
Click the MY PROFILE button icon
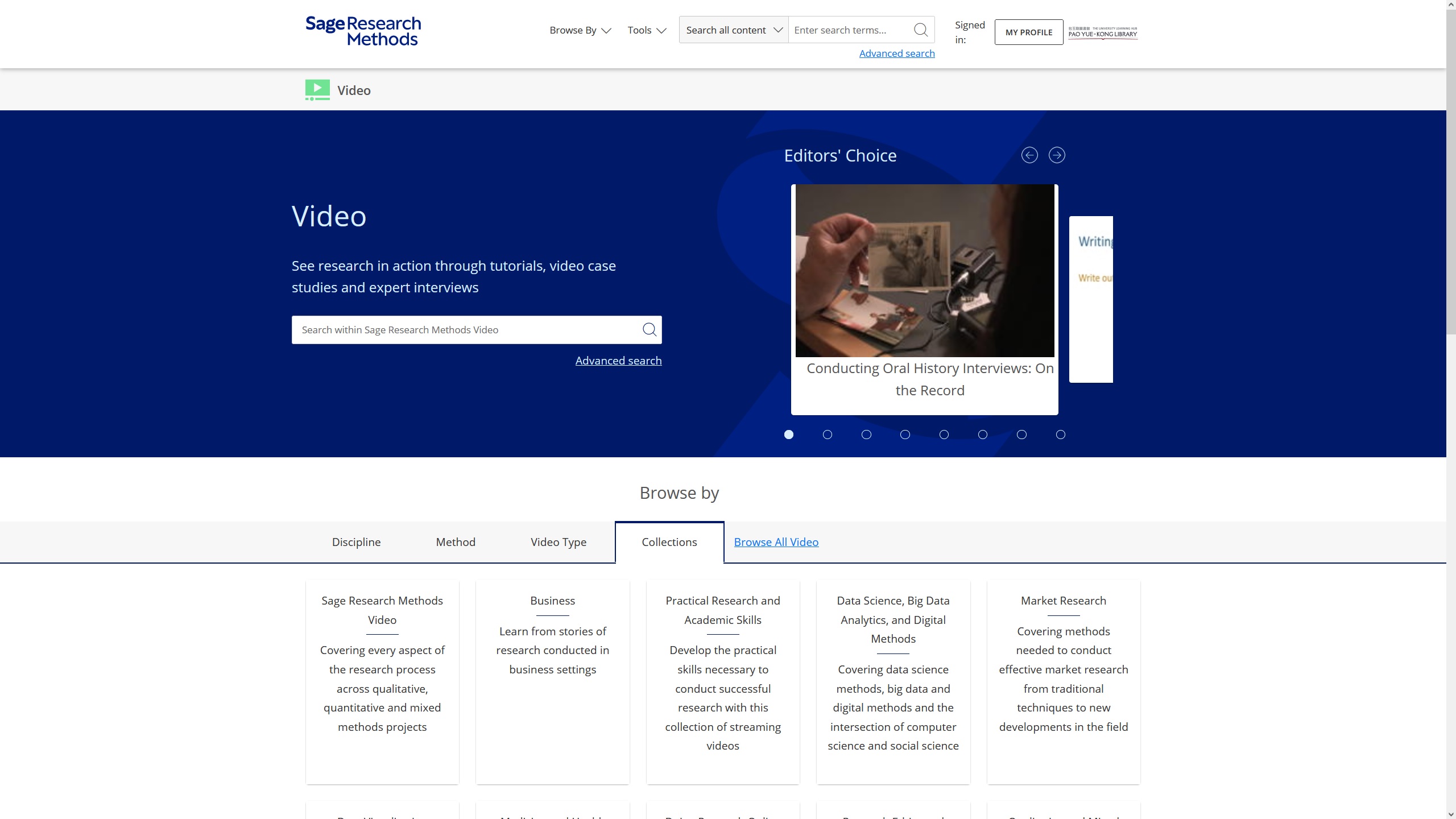pyautogui.click(x=1029, y=32)
